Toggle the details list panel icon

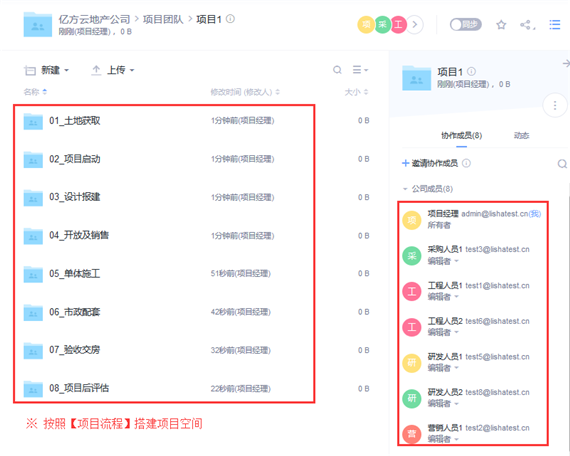coord(554,25)
